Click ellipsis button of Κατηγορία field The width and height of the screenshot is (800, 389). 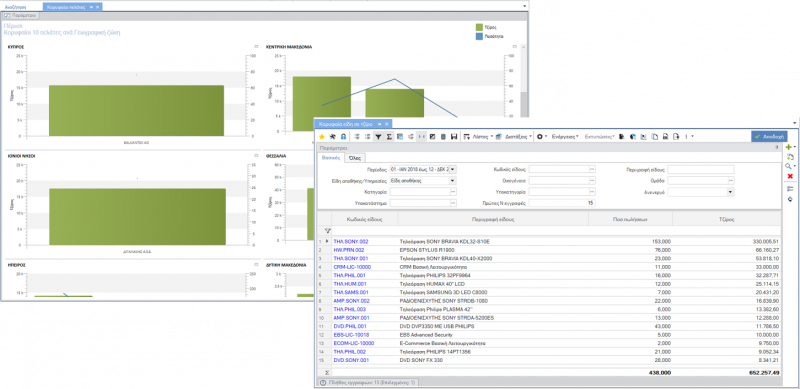(453, 191)
